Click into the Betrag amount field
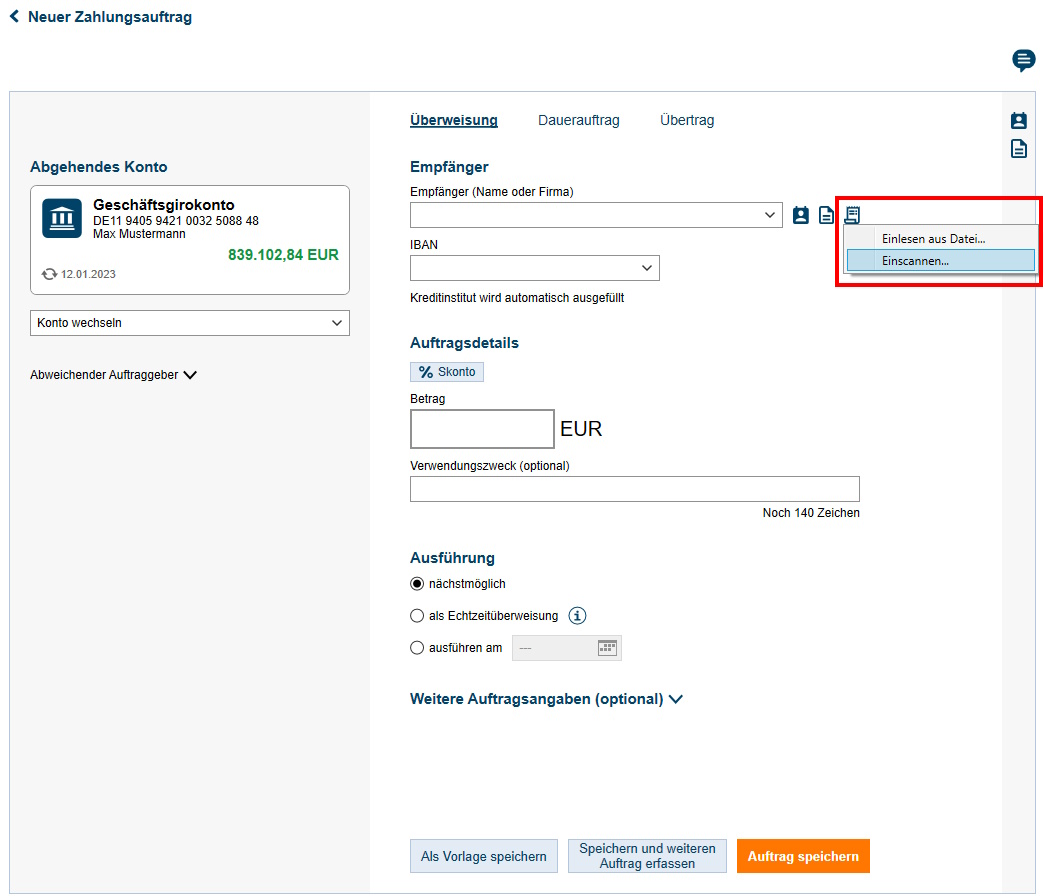The height and width of the screenshot is (896, 1045). [x=482, y=429]
